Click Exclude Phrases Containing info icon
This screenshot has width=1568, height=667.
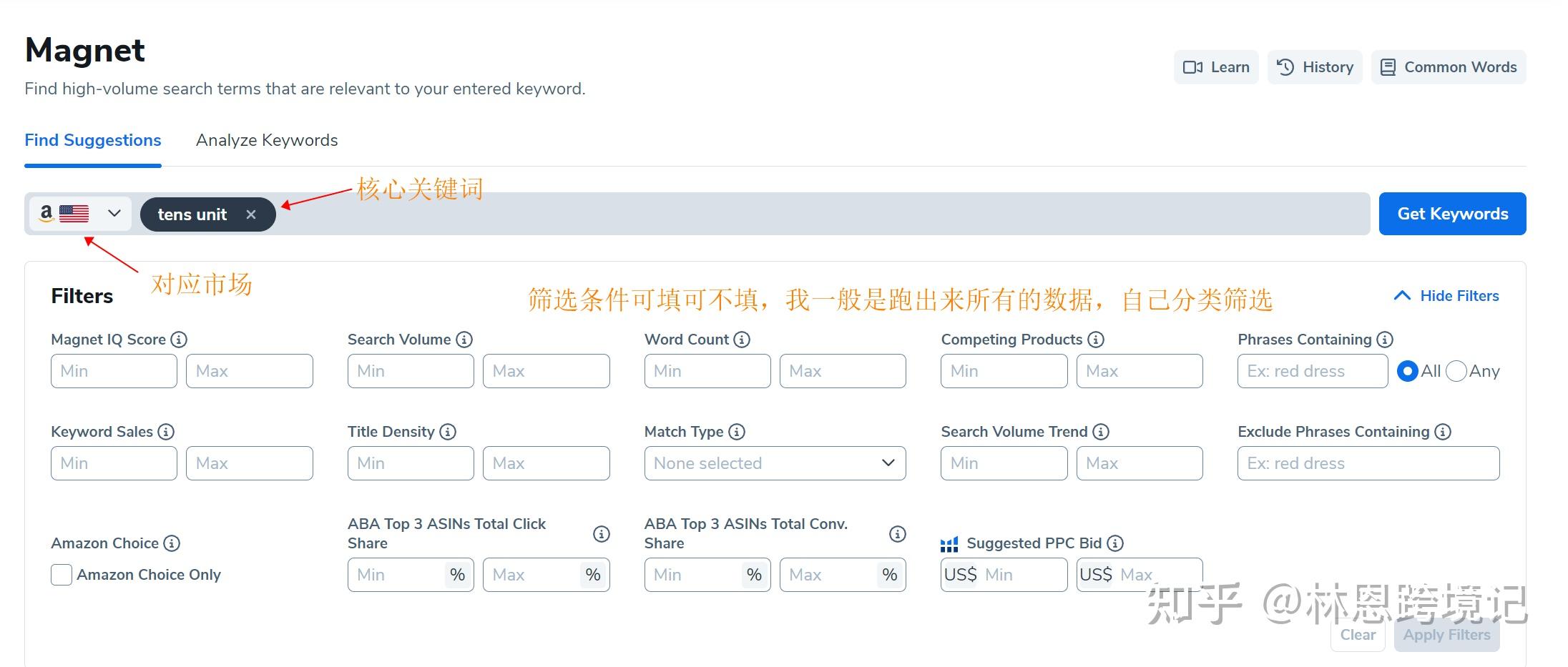[1443, 432]
